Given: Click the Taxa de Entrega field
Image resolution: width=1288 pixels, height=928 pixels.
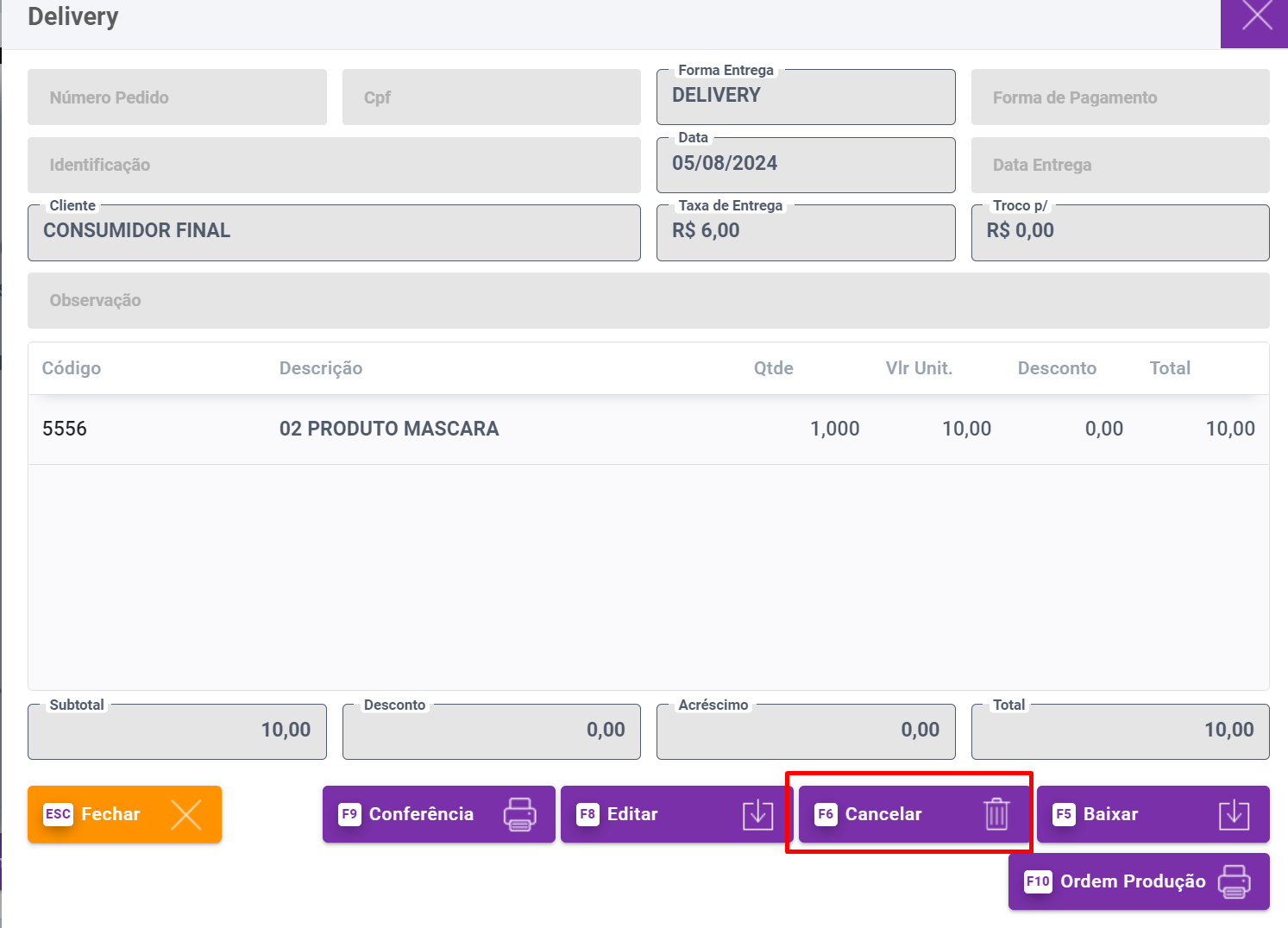Looking at the screenshot, I should pos(805,232).
